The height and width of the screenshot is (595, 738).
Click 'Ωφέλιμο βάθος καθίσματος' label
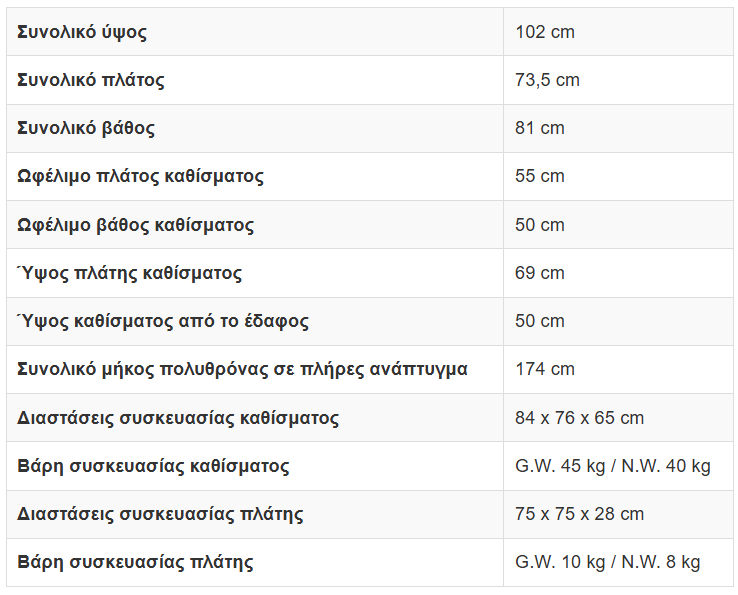coord(136,225)
